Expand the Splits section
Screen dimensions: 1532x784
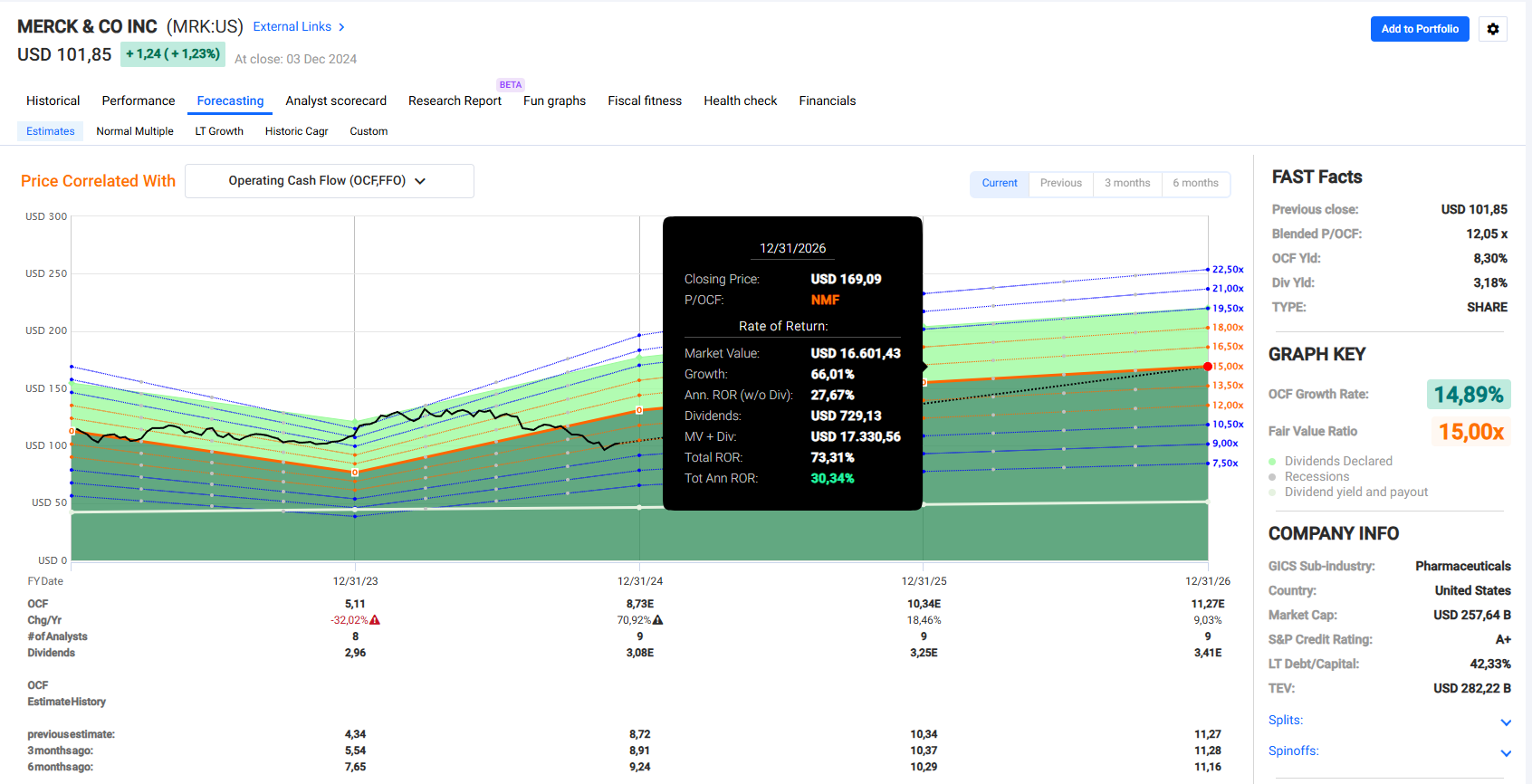[x=1505, y=722]
